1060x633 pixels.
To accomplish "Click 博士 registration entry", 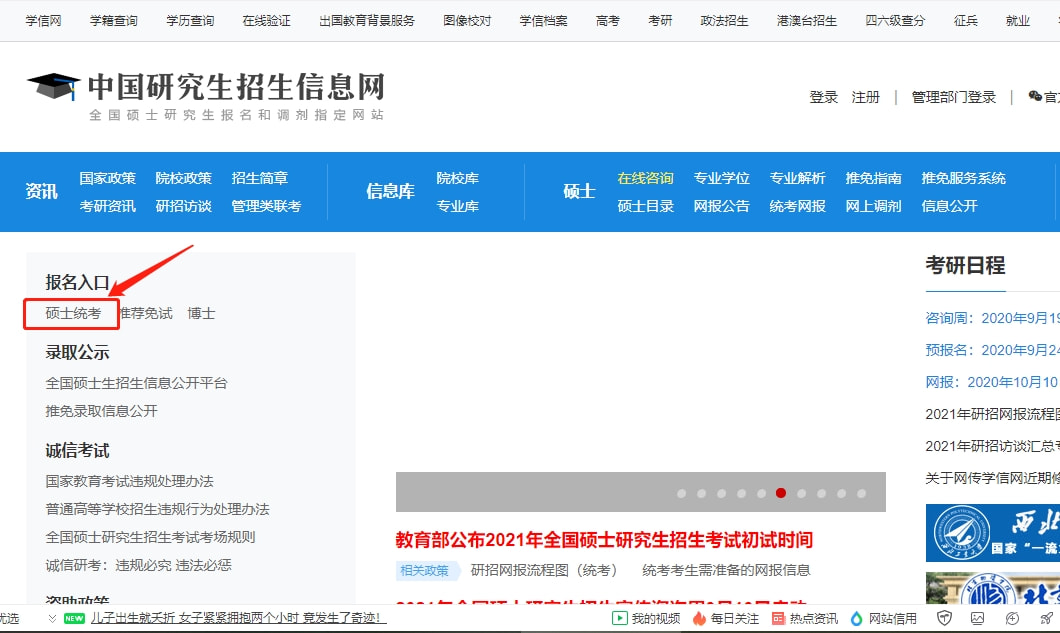I will coord(201,313).
